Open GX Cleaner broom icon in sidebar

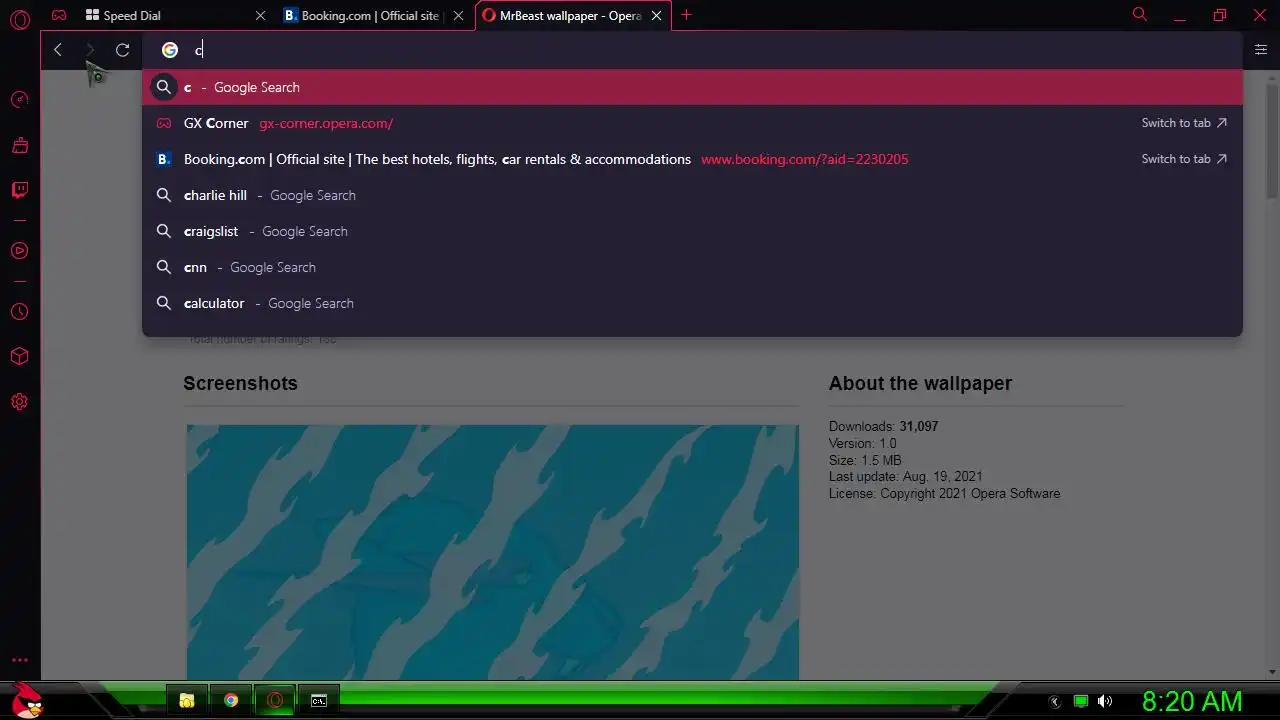tap(19, 146)
